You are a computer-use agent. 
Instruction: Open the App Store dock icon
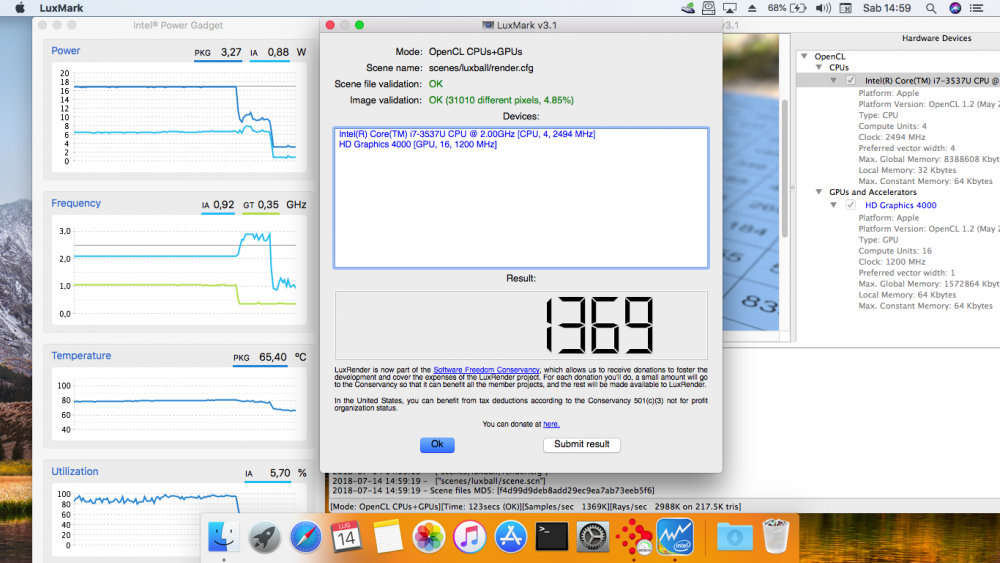coord(511,536)
